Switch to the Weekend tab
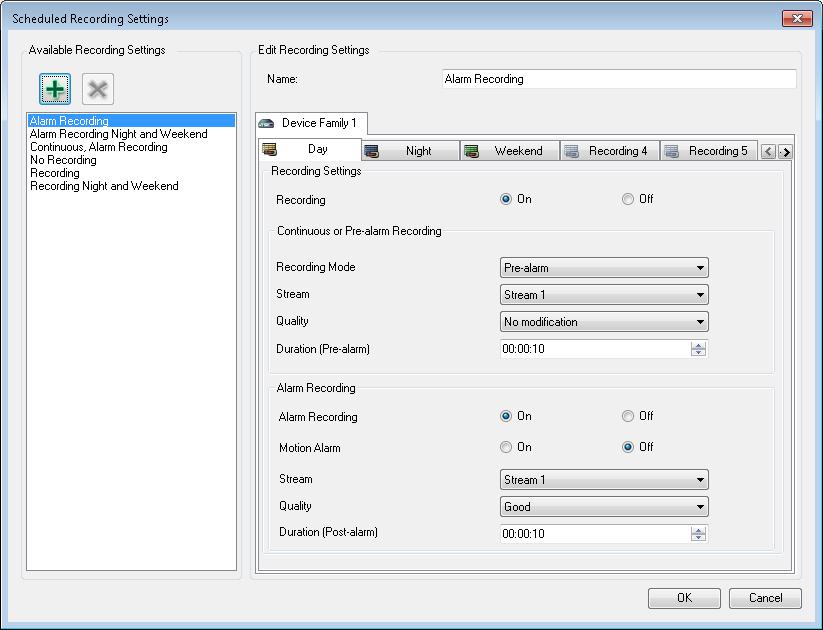 (510, 151)
